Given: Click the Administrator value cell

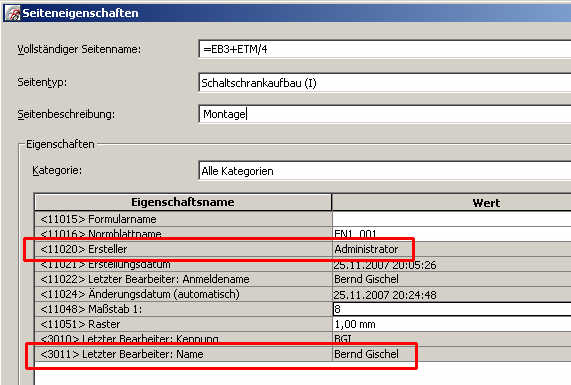Looking at the screenshot, I should point(452,249).
